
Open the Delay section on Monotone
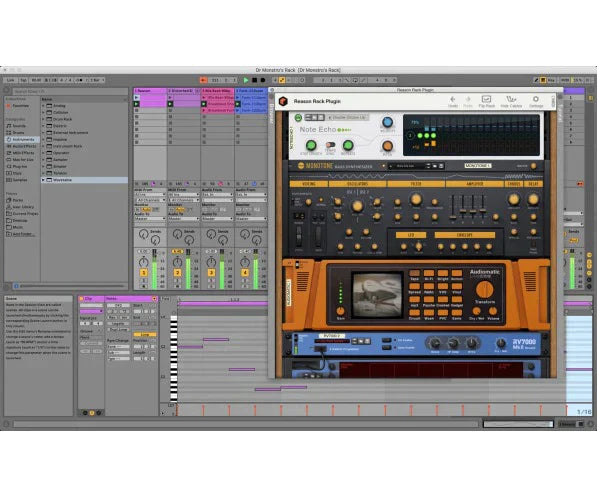(533, 184)
